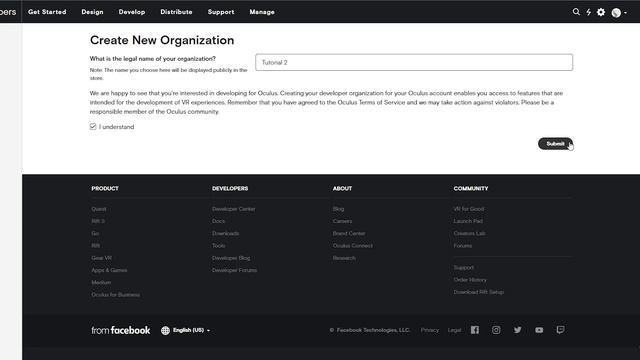Open the Legal footer link
The image size is (640, 360).
(454, 330)
